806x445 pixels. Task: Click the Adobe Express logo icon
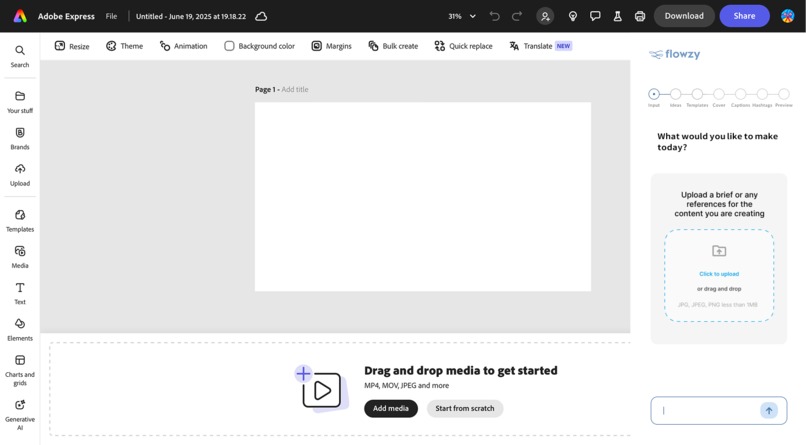point(20,16)
